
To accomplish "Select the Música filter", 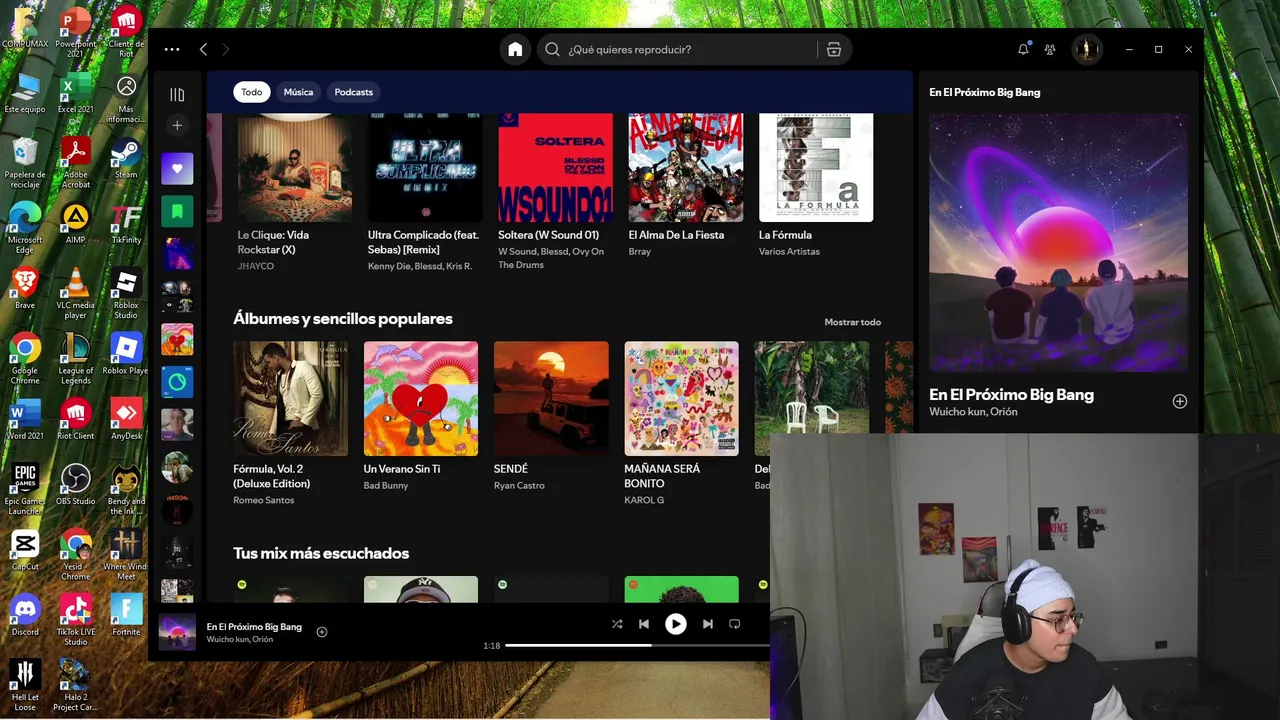I will click(298, 92).
